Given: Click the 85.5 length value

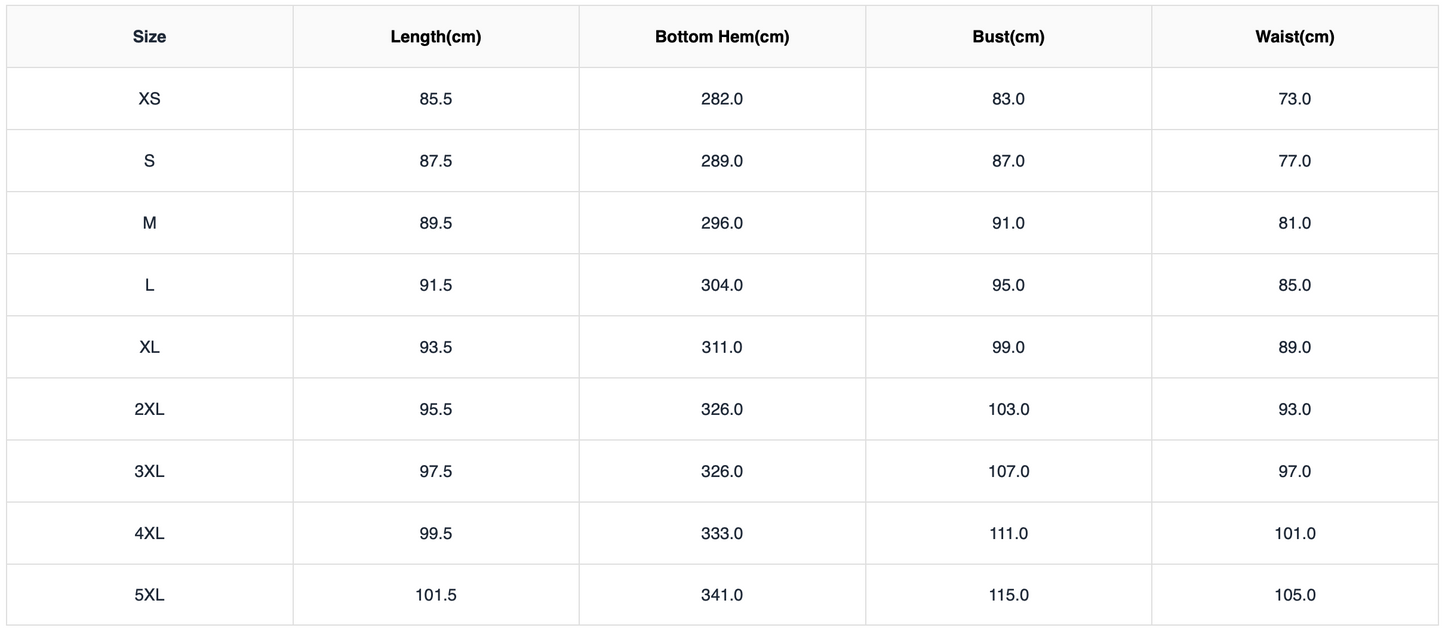Looking at the screenshot, I should [436, 99].
